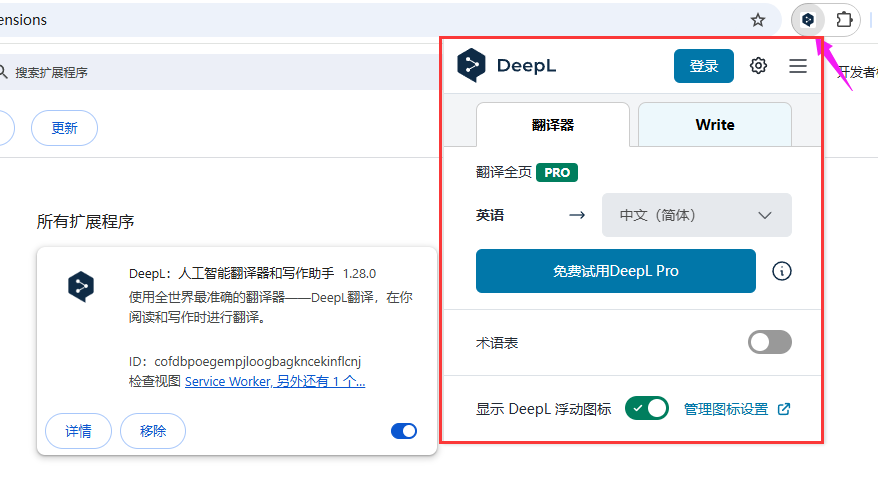Open the DeepL popup hamburger menu

798,66
